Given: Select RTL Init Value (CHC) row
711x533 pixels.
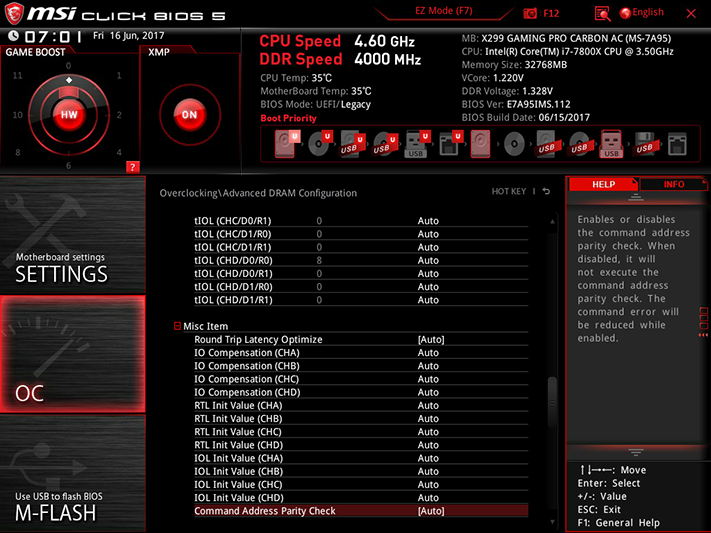Looking at the screenshot, I should (361, 431).
